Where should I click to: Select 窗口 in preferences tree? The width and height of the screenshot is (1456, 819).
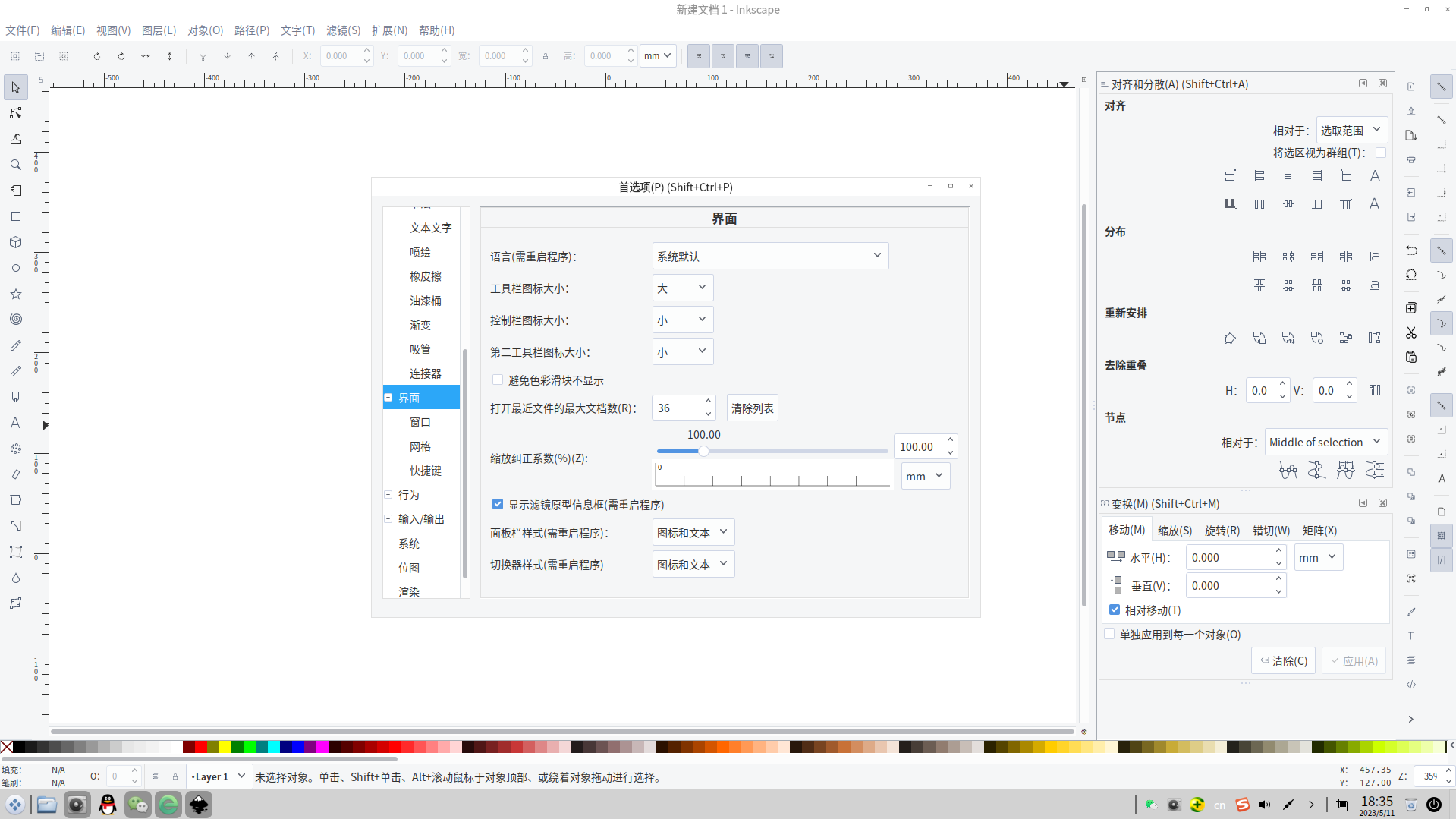(x=420, y=422)
